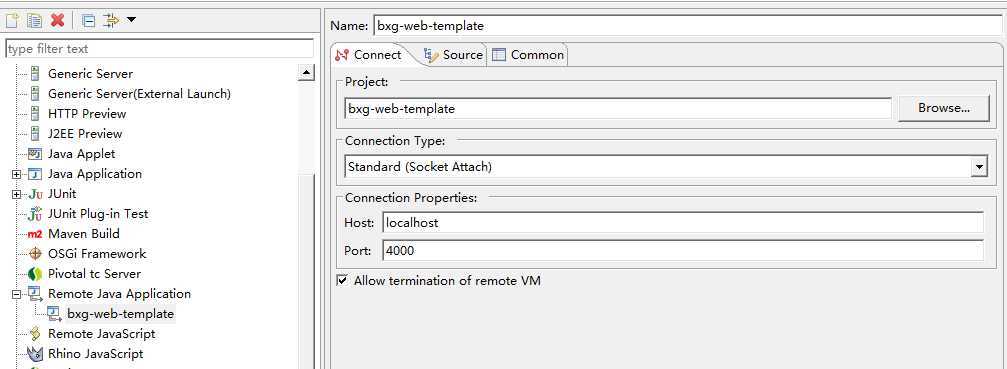Switch to the Source tab
This screenshot has width=1007, height=369.
coord(454,55)
